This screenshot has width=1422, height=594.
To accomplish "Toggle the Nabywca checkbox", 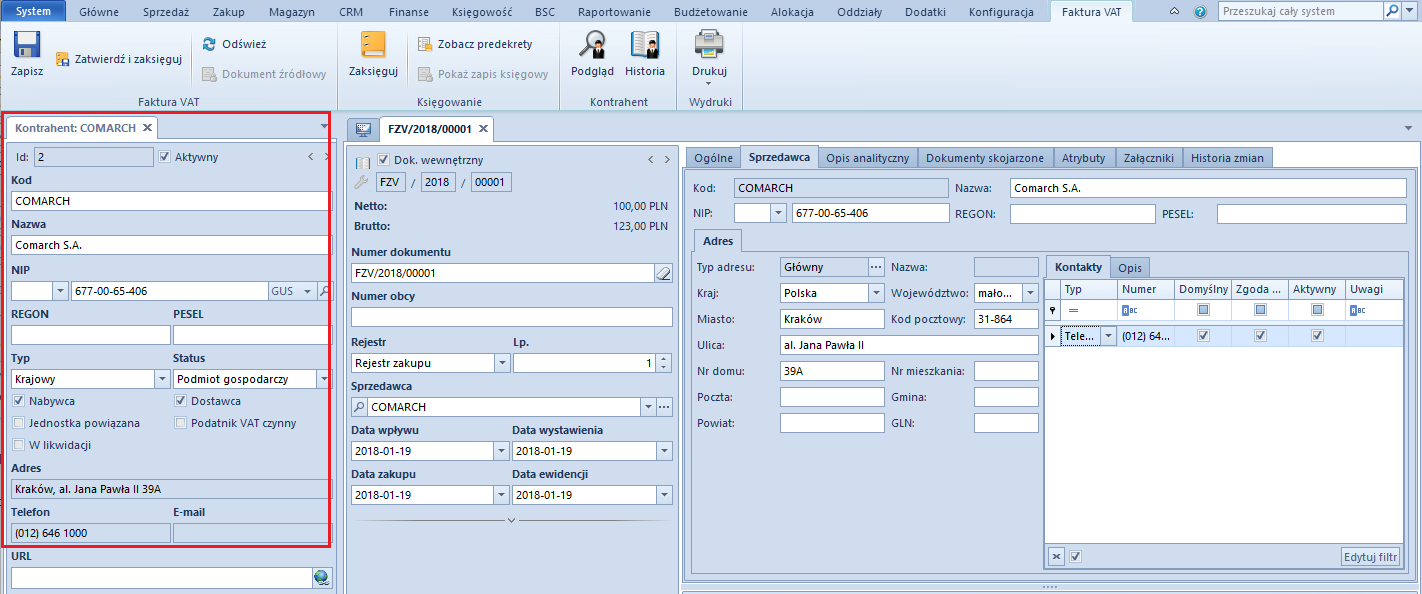I will coord(19,401).
